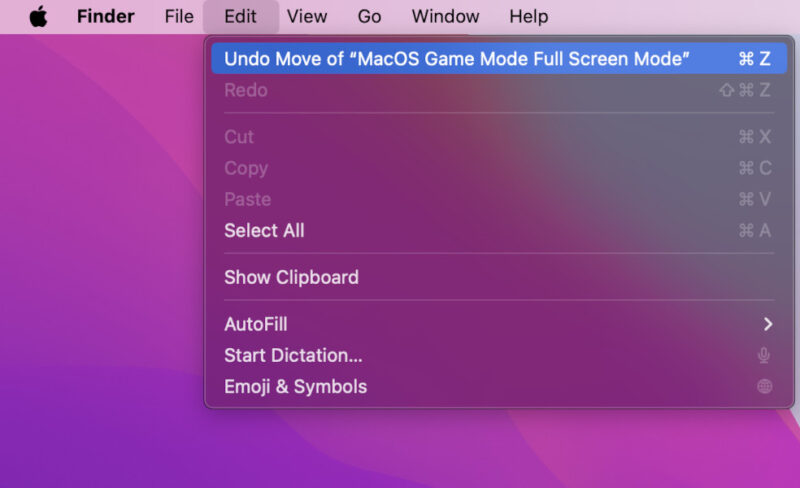Open the Apple menu
Viewport: 800px width, 488px height.
tap(38, 16)
